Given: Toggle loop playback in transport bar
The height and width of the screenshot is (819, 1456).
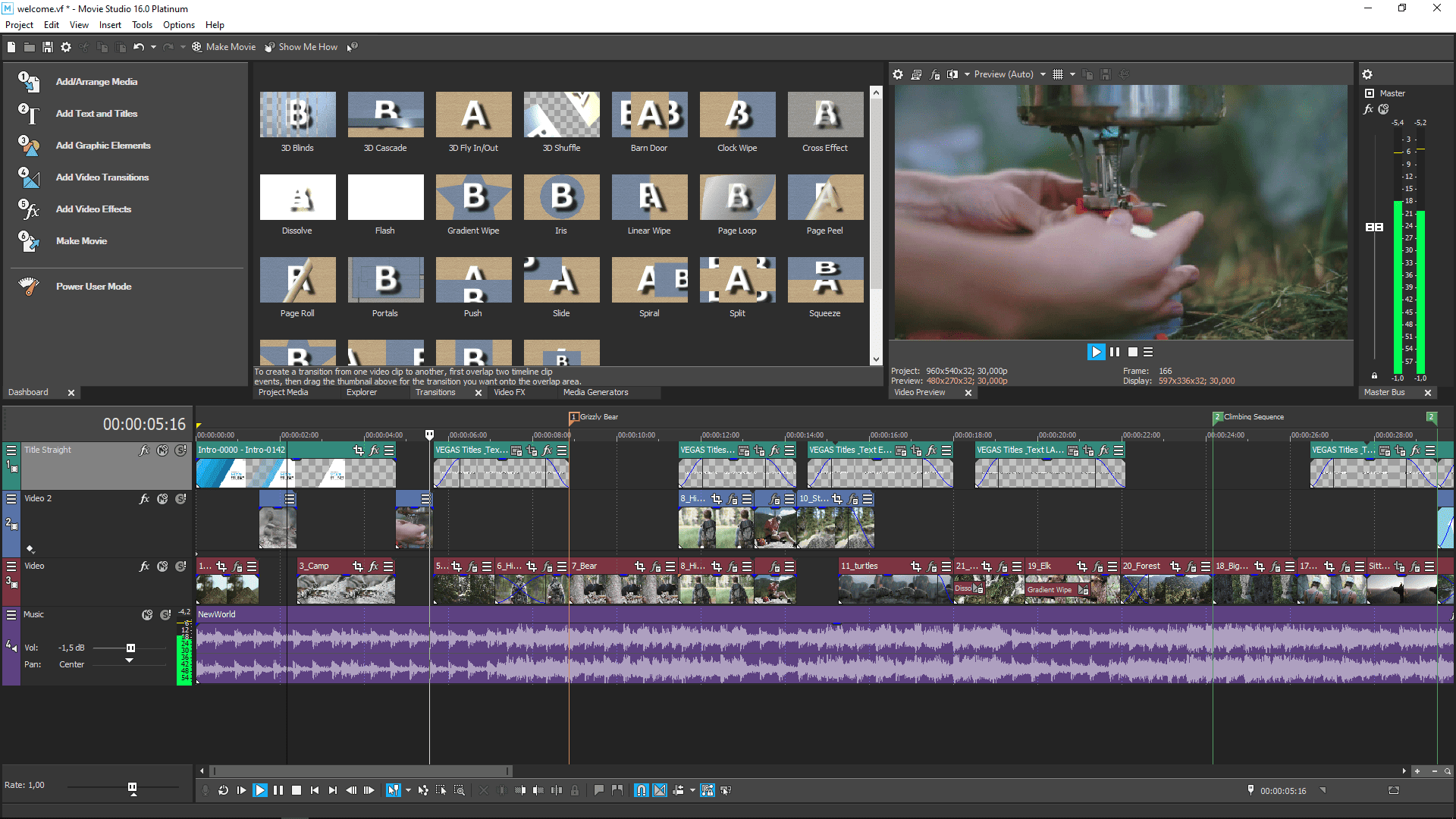Looking at the screenshot, I should pos(224,791).
